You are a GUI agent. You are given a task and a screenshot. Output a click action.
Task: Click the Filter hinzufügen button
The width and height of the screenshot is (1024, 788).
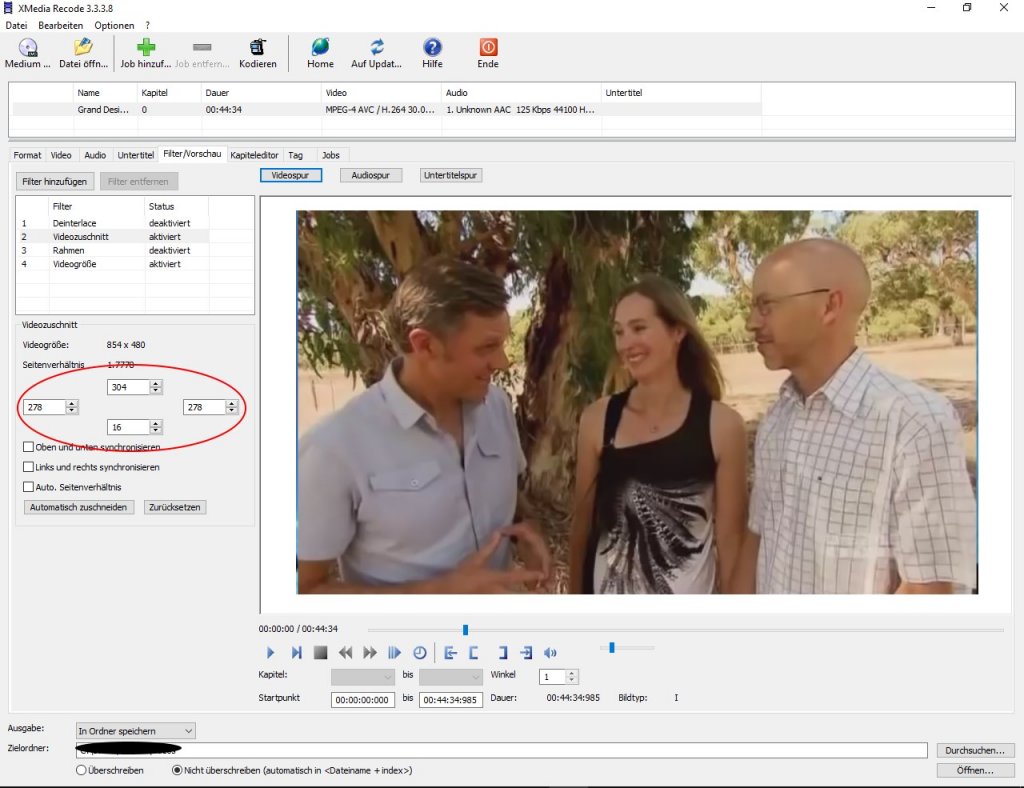pyautogui.click(x=55, y=181)
